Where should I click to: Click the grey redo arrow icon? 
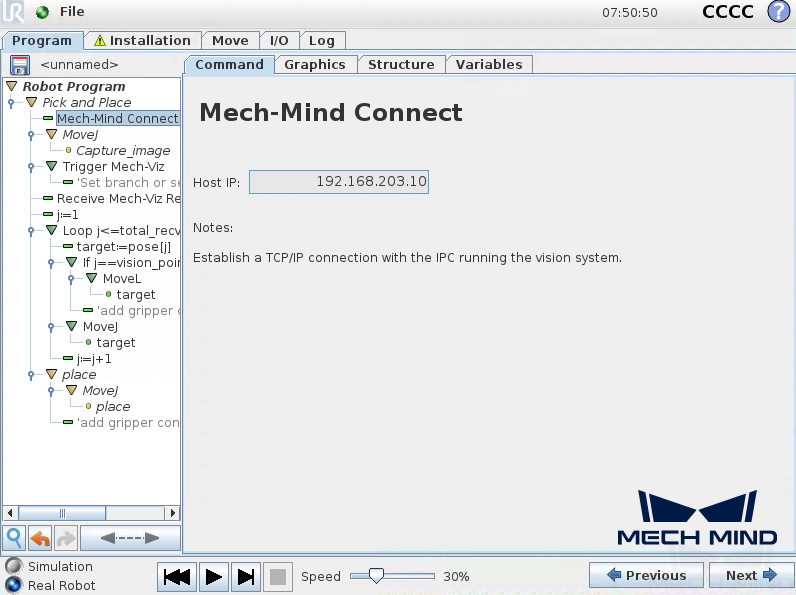tap(65, 538)
